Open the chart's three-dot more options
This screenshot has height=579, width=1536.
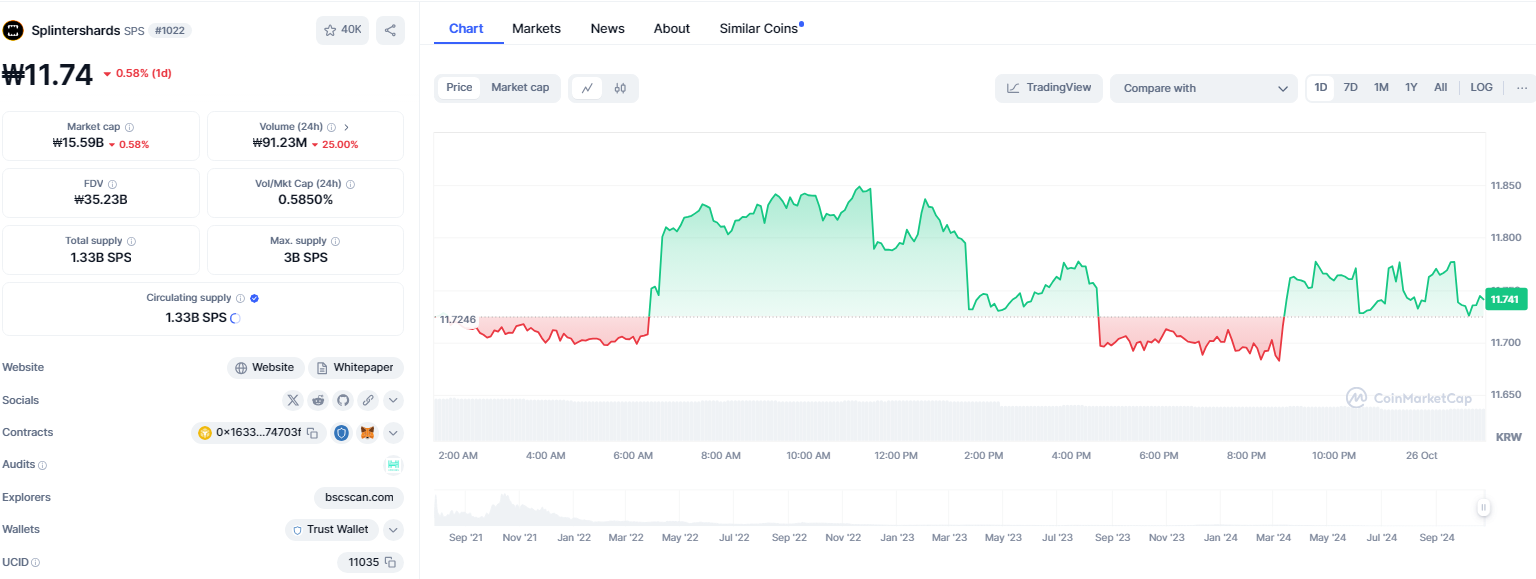[1522, 88]
